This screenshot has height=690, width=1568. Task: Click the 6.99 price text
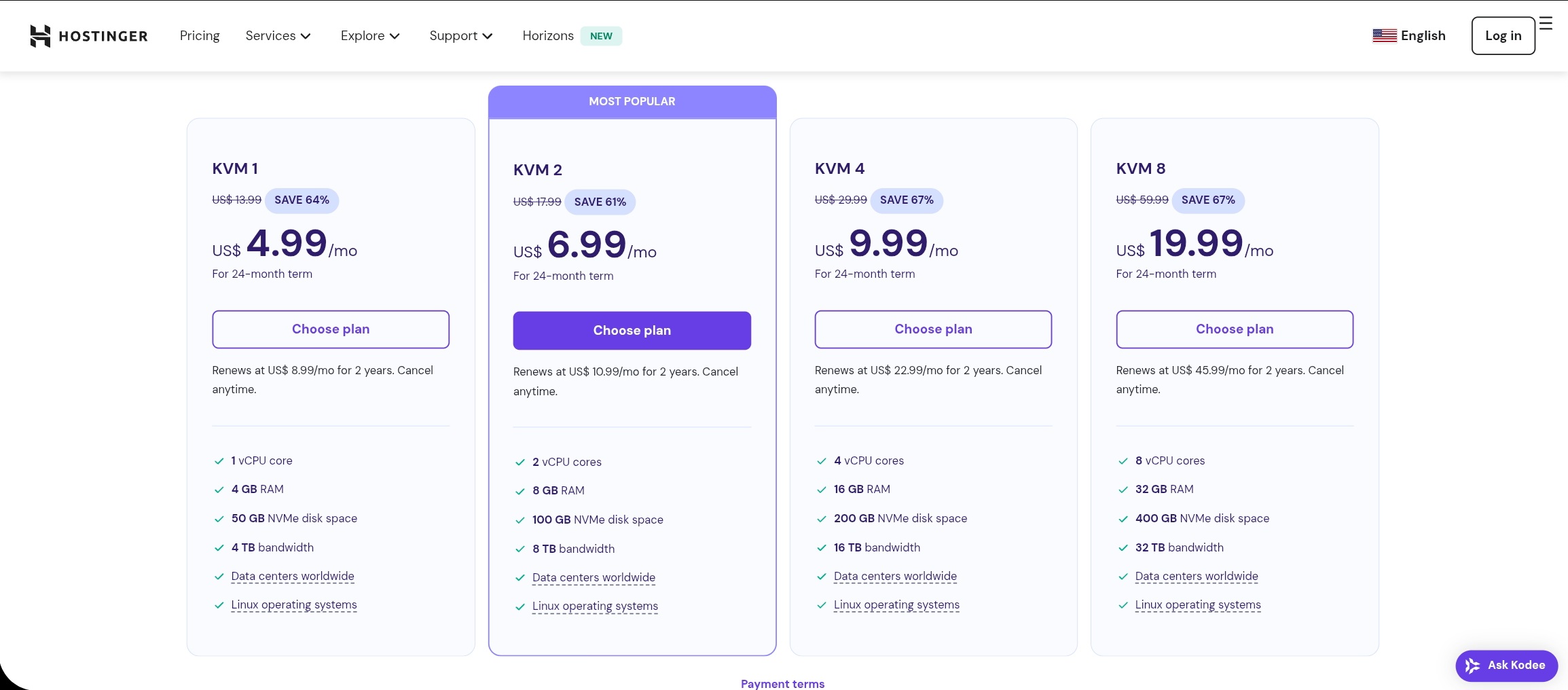pos(587,244)
